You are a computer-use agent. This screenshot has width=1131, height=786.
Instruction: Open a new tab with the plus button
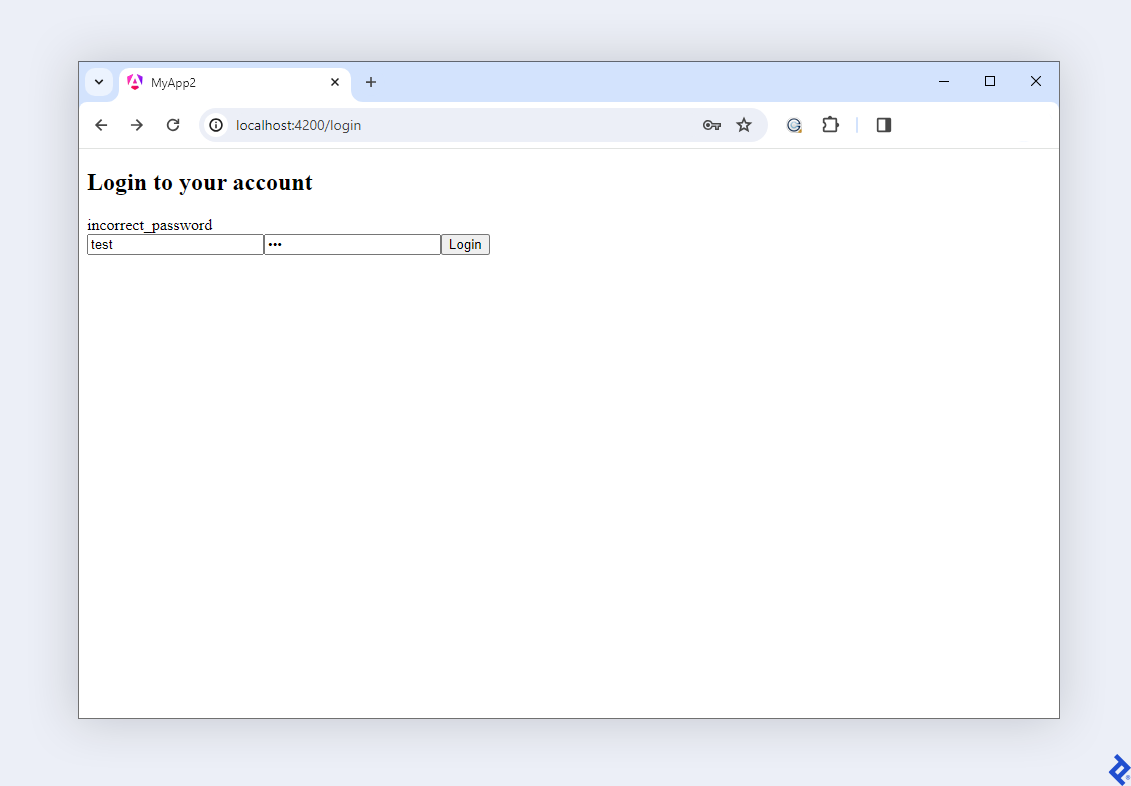point(371,82)
